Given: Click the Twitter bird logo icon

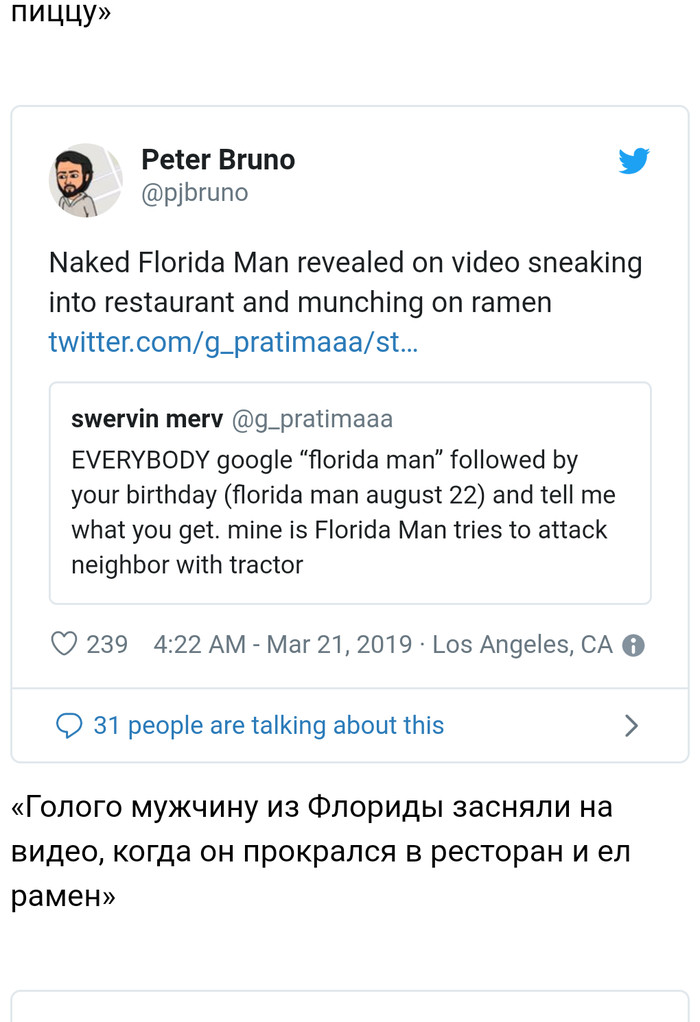Looking at the screenshot, I should coord(633,161).
